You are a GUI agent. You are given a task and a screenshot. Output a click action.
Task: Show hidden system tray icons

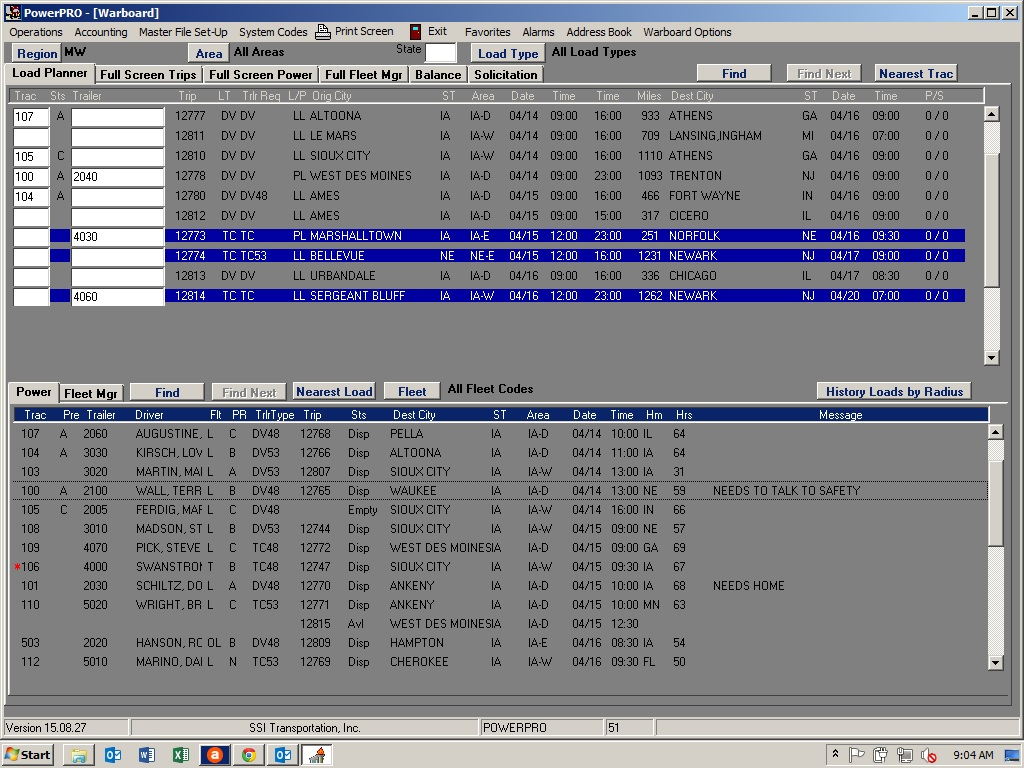click(835, 754)
